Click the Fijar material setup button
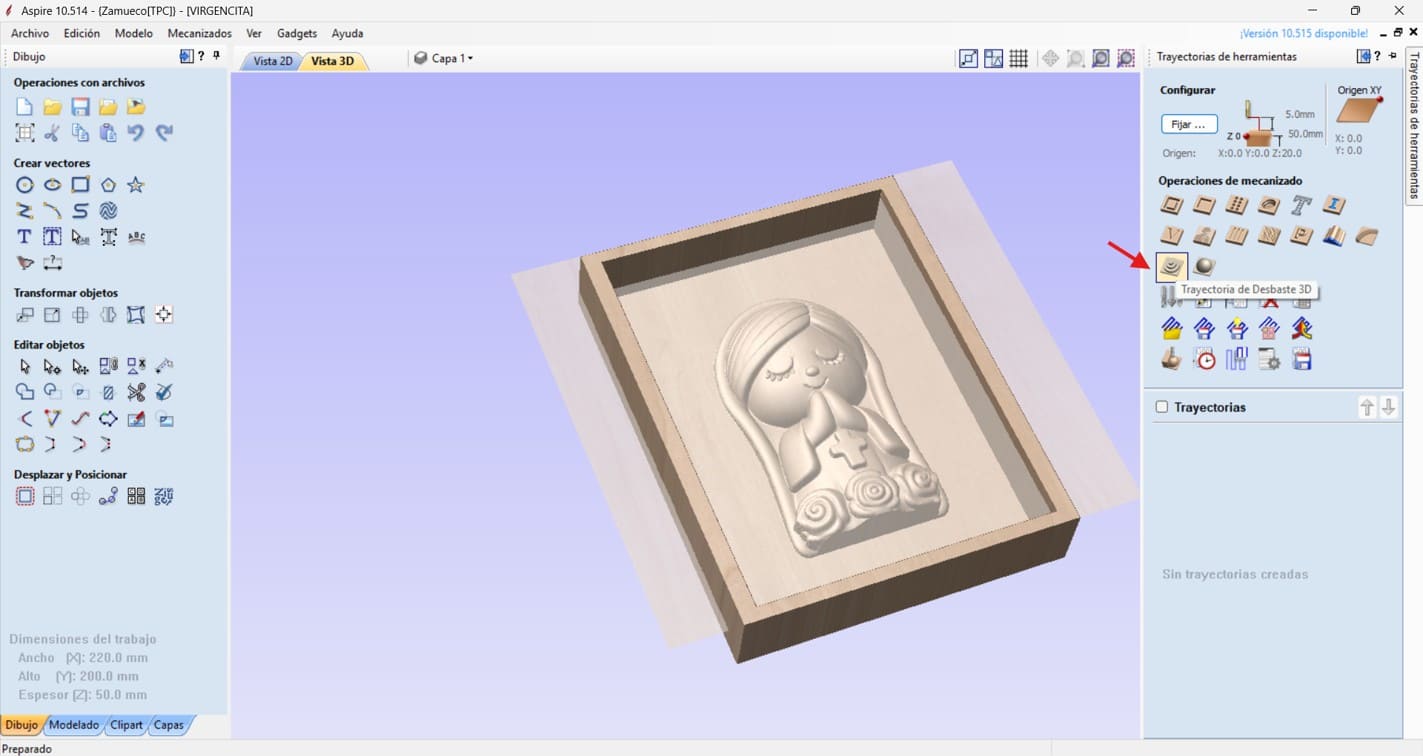 tap(1189, 125)
